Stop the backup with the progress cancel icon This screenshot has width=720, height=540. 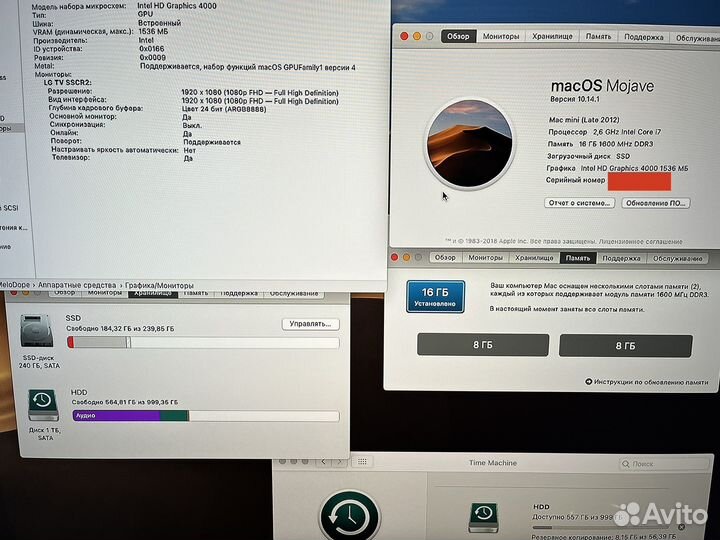pyautogui.click(x=681, y=527)
